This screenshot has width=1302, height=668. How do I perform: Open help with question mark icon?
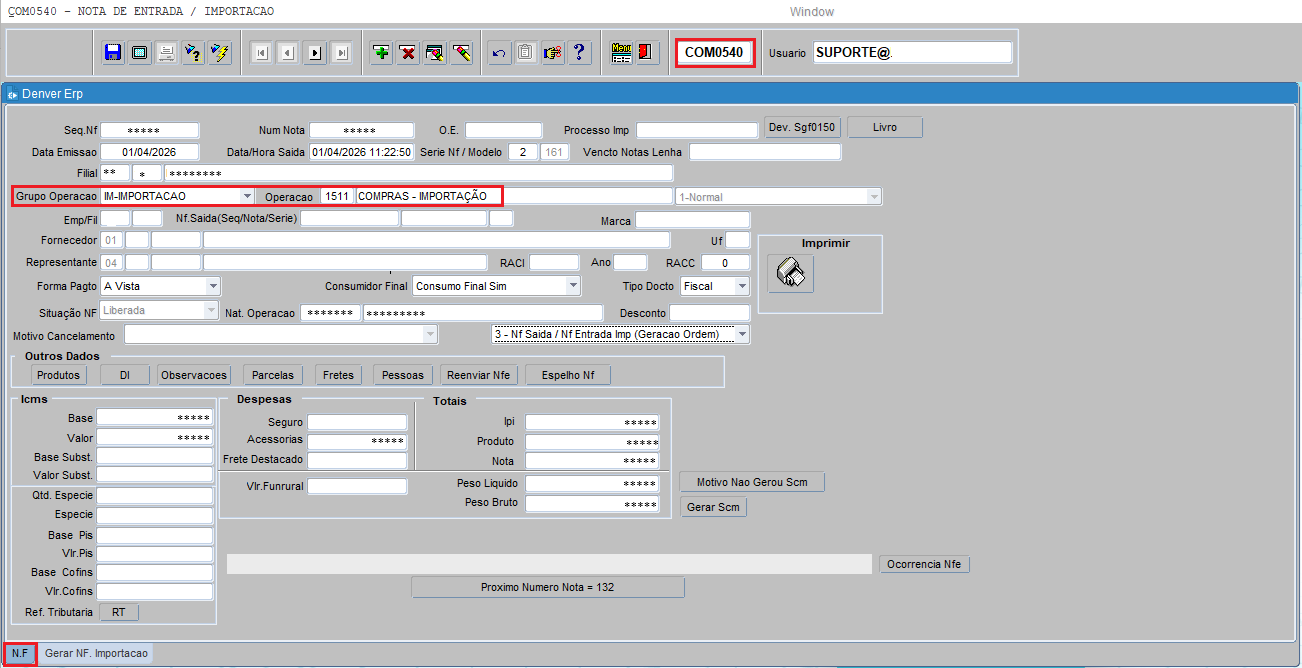pos(579,53)
